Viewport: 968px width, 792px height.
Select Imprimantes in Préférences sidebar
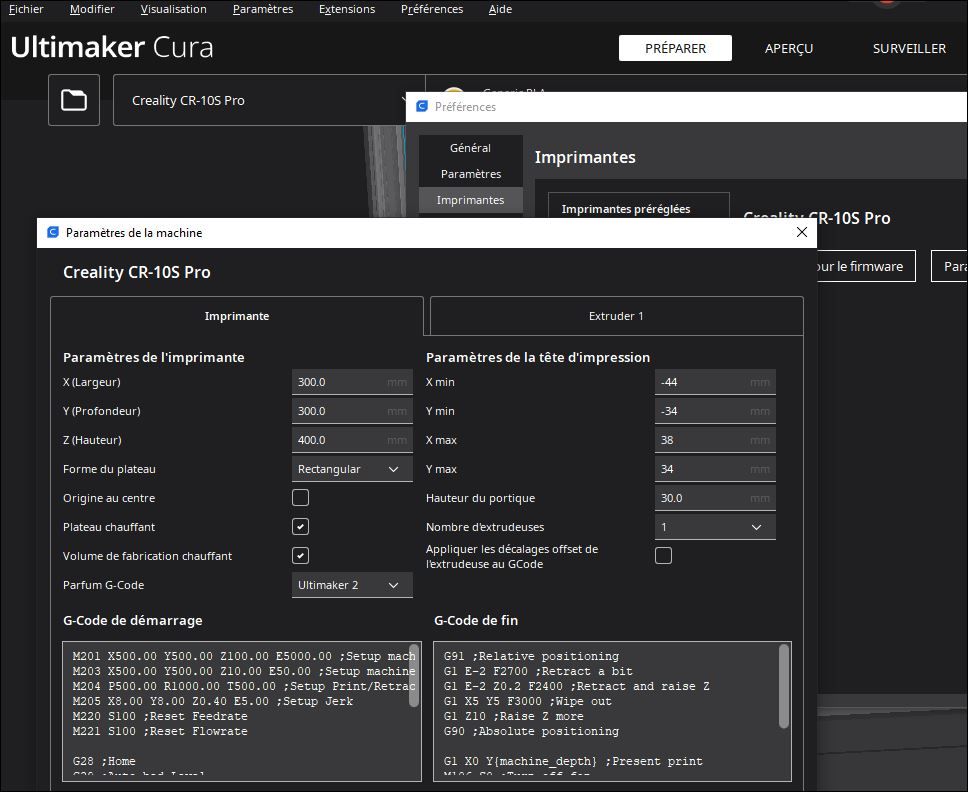pos(470,200)
